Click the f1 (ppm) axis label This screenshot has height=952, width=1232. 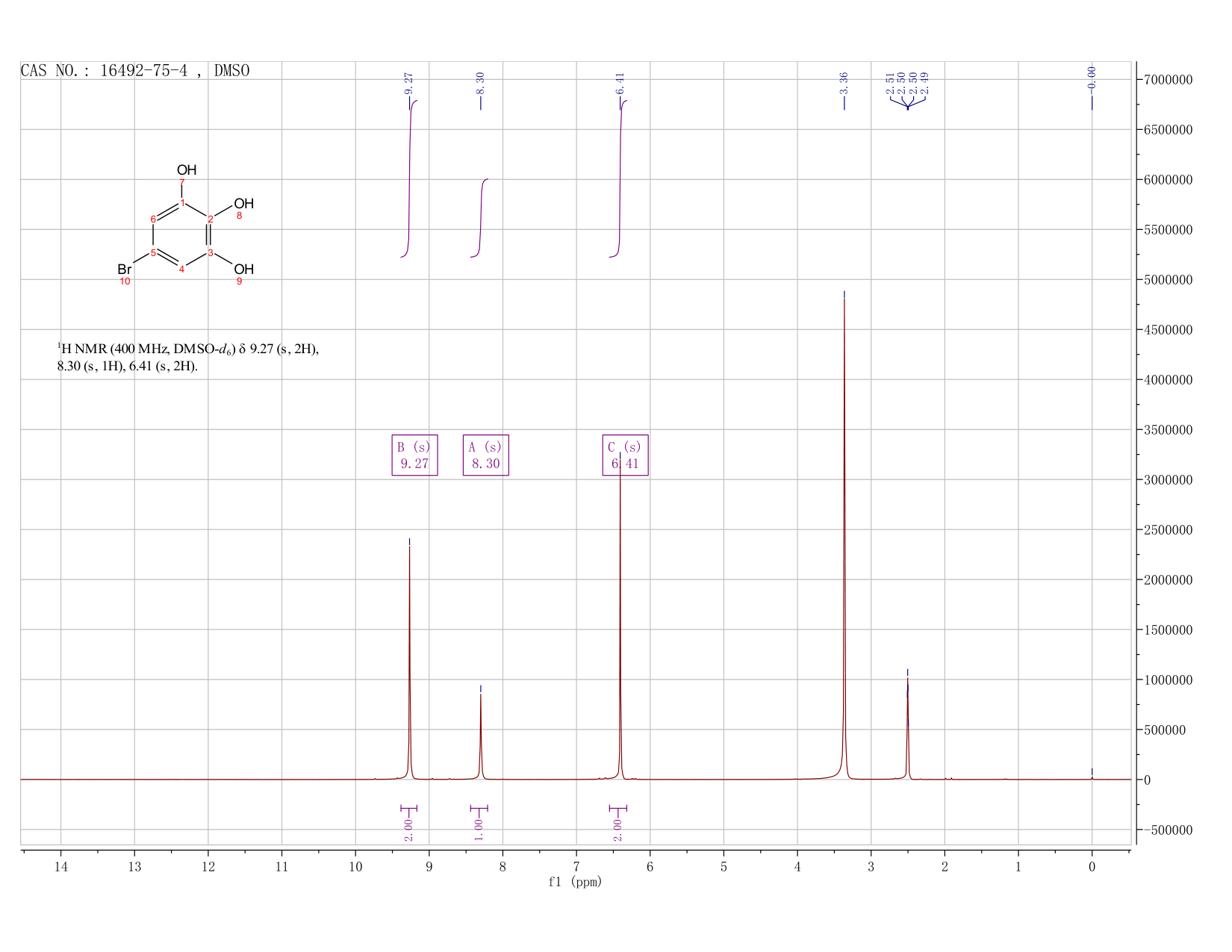pos(575,882)
